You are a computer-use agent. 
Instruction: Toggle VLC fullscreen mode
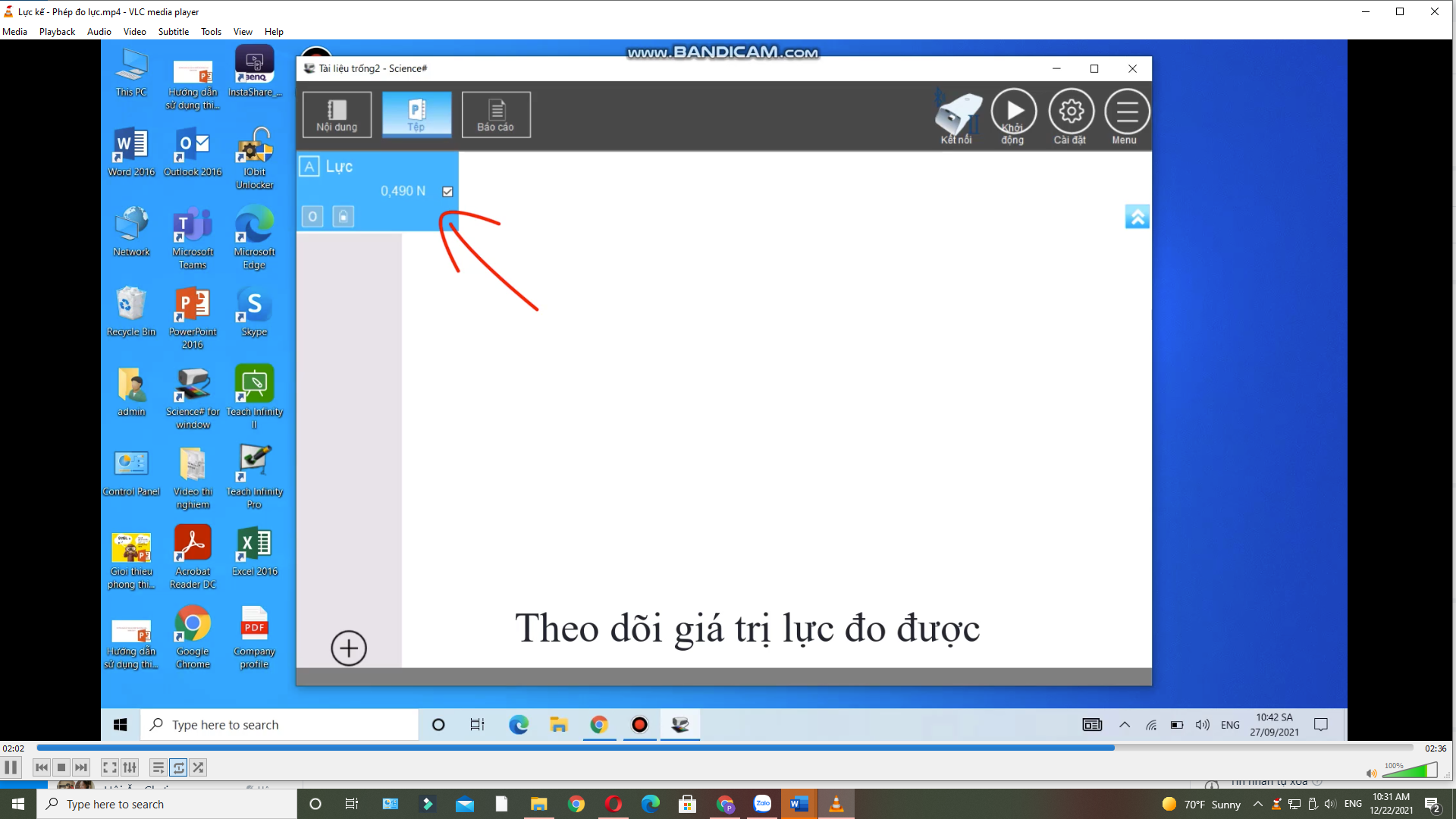point(110,767)
